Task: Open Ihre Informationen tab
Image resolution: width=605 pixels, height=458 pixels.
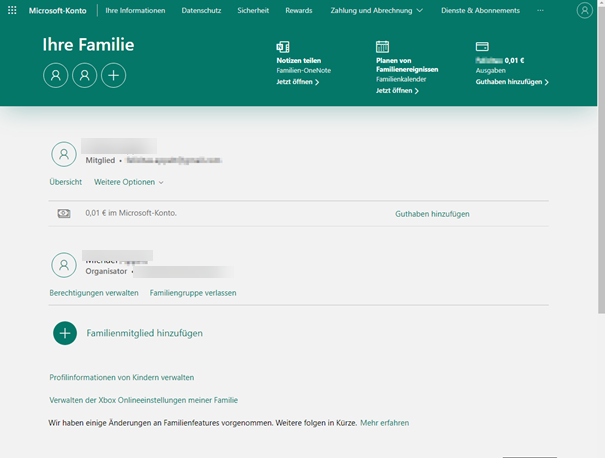Action: pyautogui.click(x=135, y=10)
